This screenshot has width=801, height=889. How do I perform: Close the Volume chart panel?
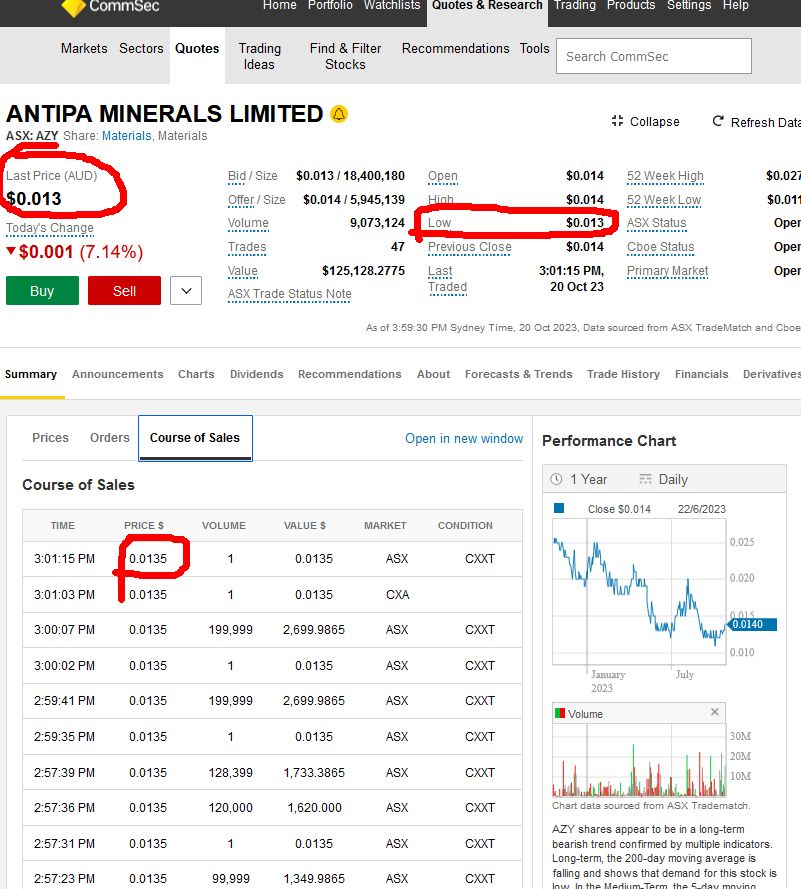point(714,712)
